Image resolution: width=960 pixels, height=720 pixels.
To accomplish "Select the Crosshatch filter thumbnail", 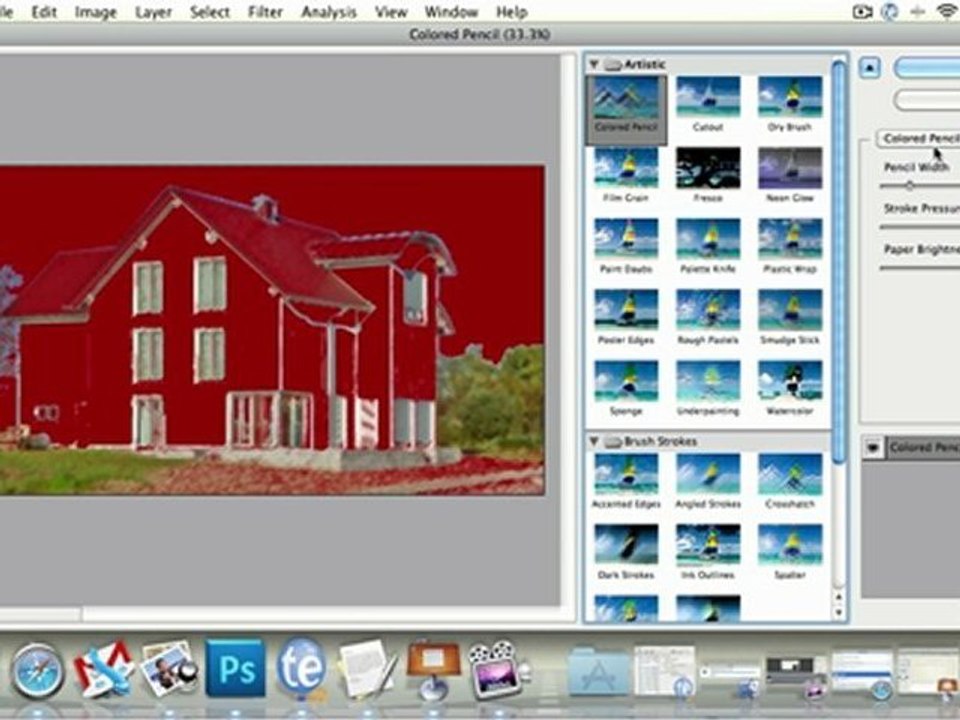I will (x=790, y=474).
